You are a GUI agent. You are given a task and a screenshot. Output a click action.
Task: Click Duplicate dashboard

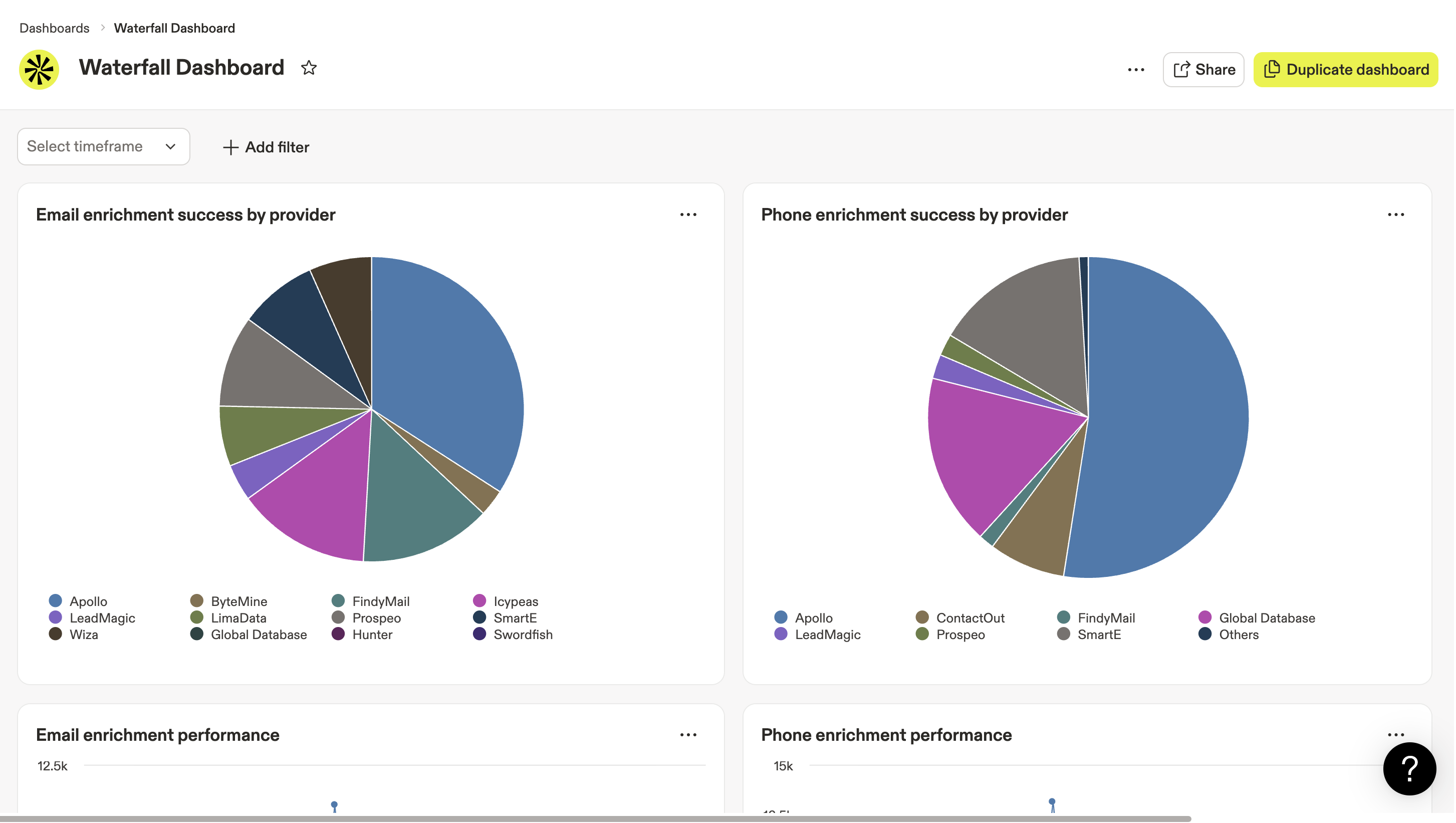[1345, 69]
